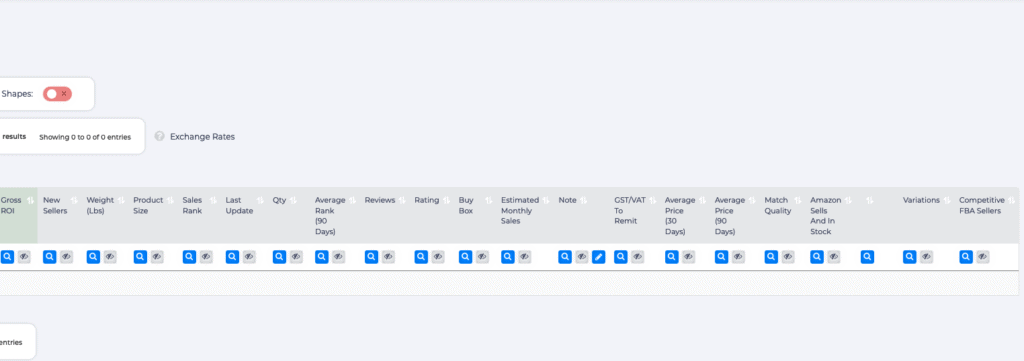Sort by Gross ROI header arrows

coord(31,200)
